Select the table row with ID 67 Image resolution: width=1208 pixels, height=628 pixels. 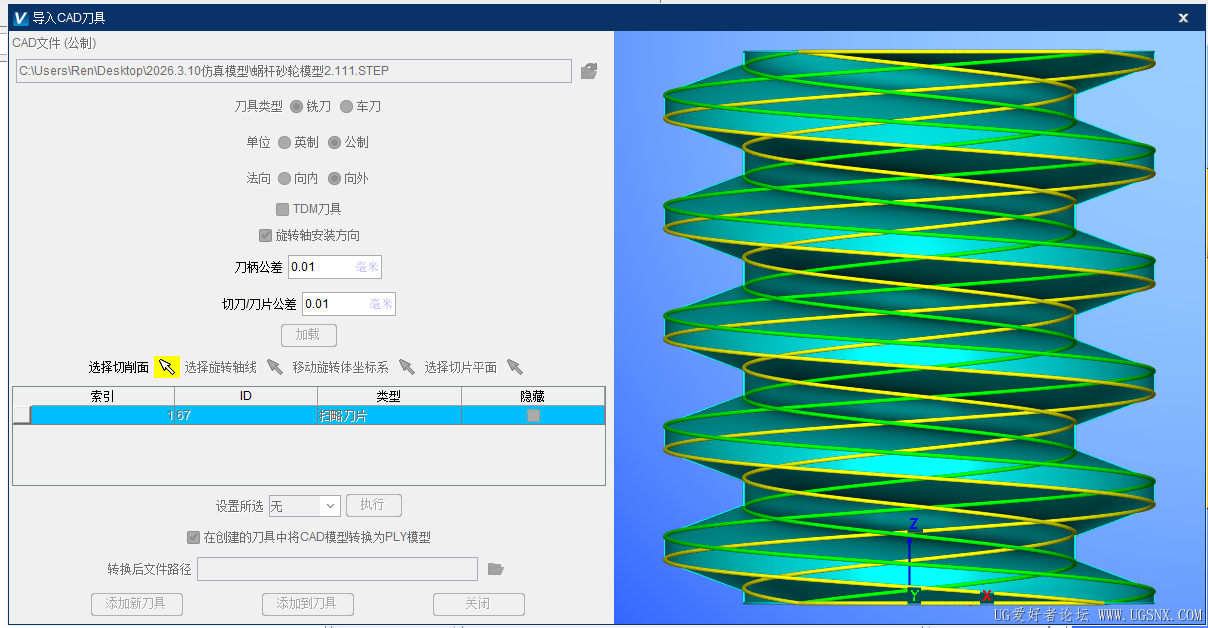pyautogui.click(x=309, y=415)
